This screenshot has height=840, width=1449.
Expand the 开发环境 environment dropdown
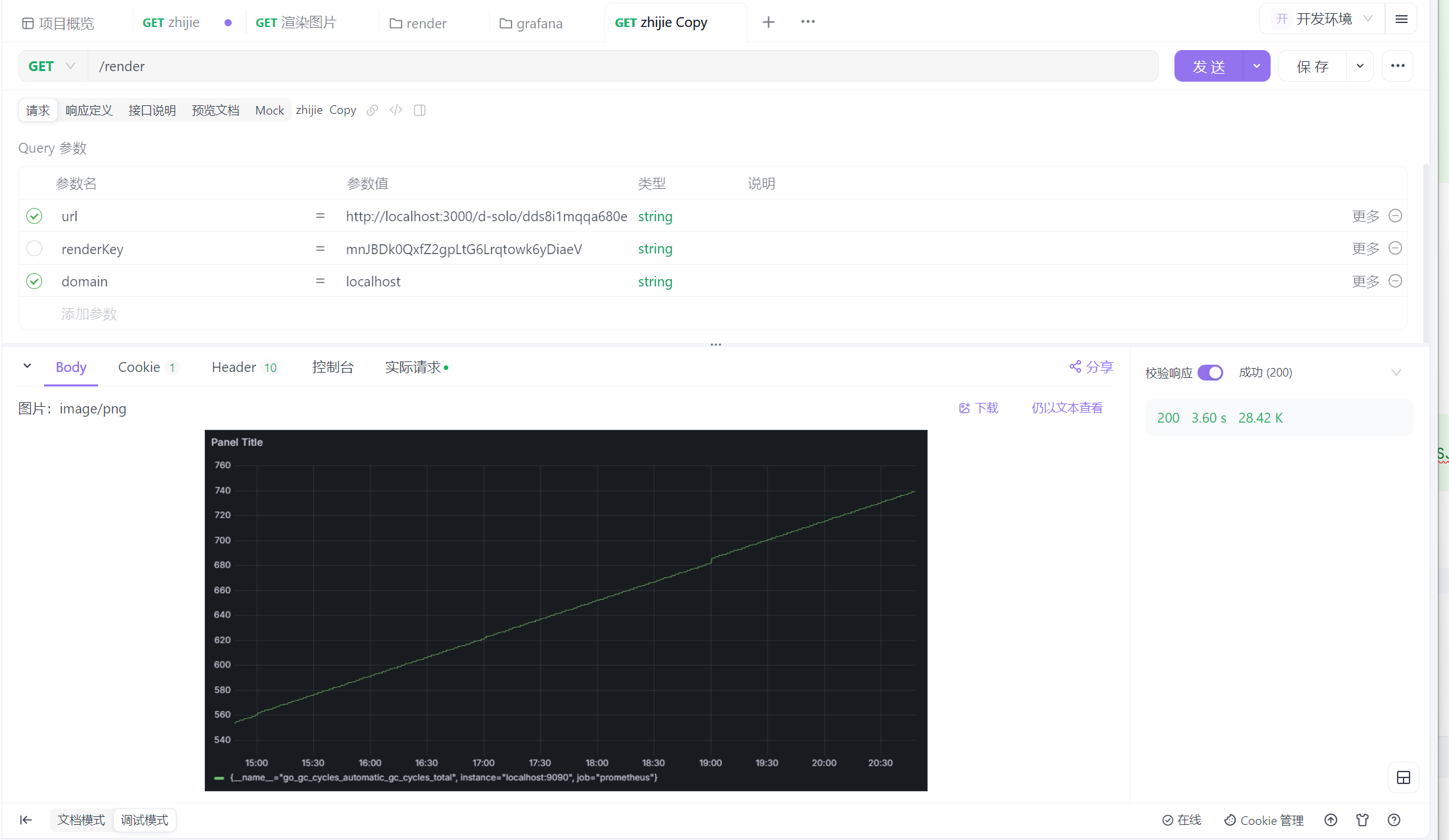coord(1323,19)
